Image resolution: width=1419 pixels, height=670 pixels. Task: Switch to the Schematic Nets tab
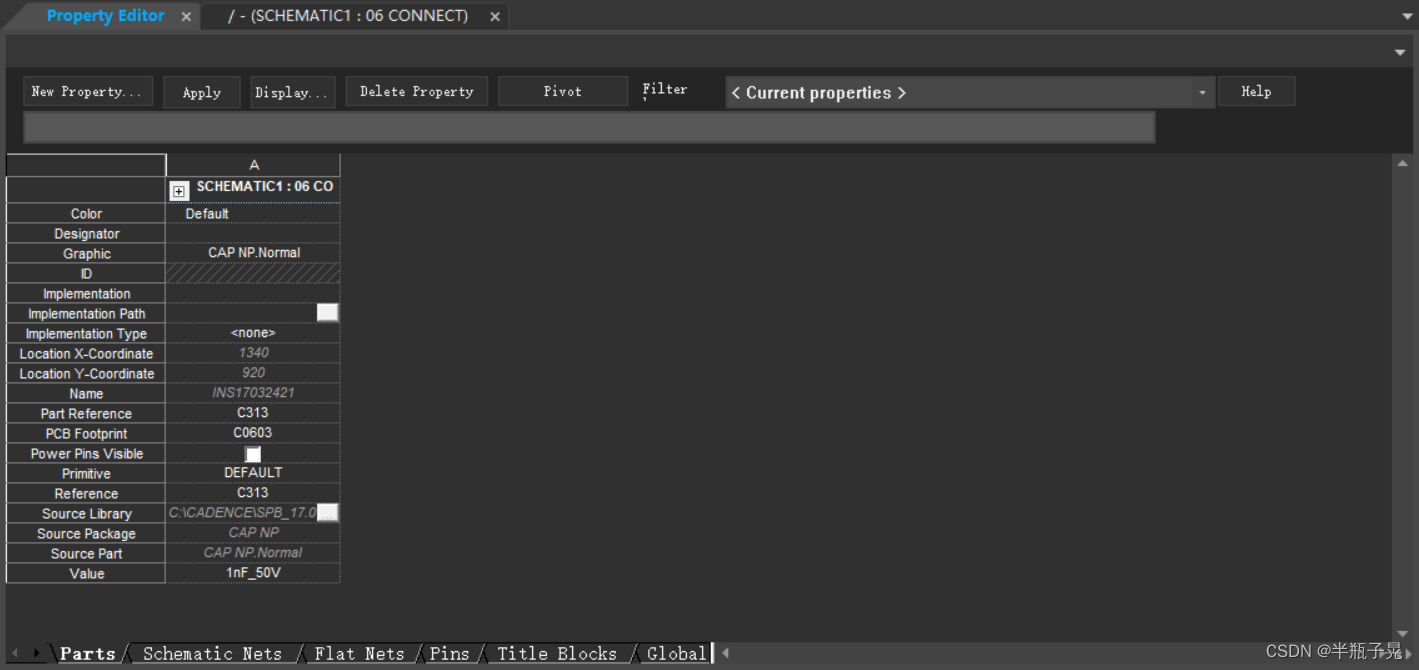[x=212, y=654]
